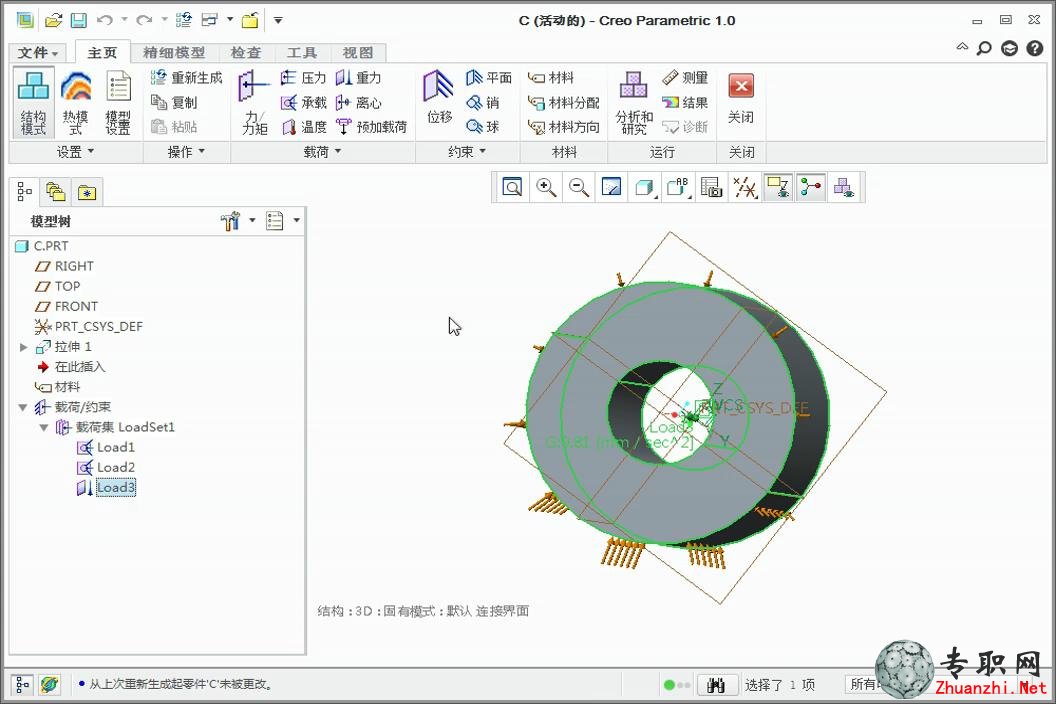Click the 结构模式 structure mode icon
Screen dimensions: 1056x704
33,102
